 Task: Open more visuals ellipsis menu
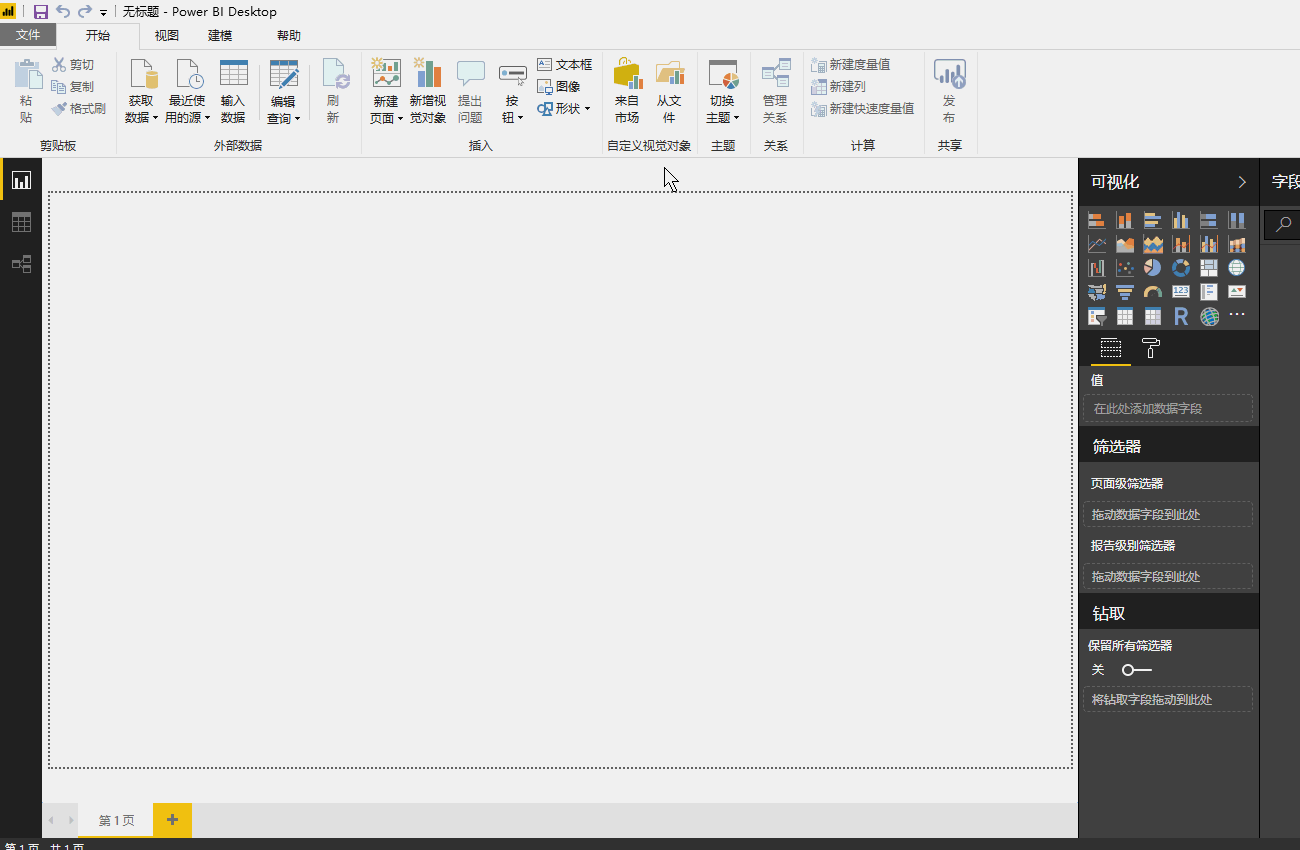pos(1237,315)
